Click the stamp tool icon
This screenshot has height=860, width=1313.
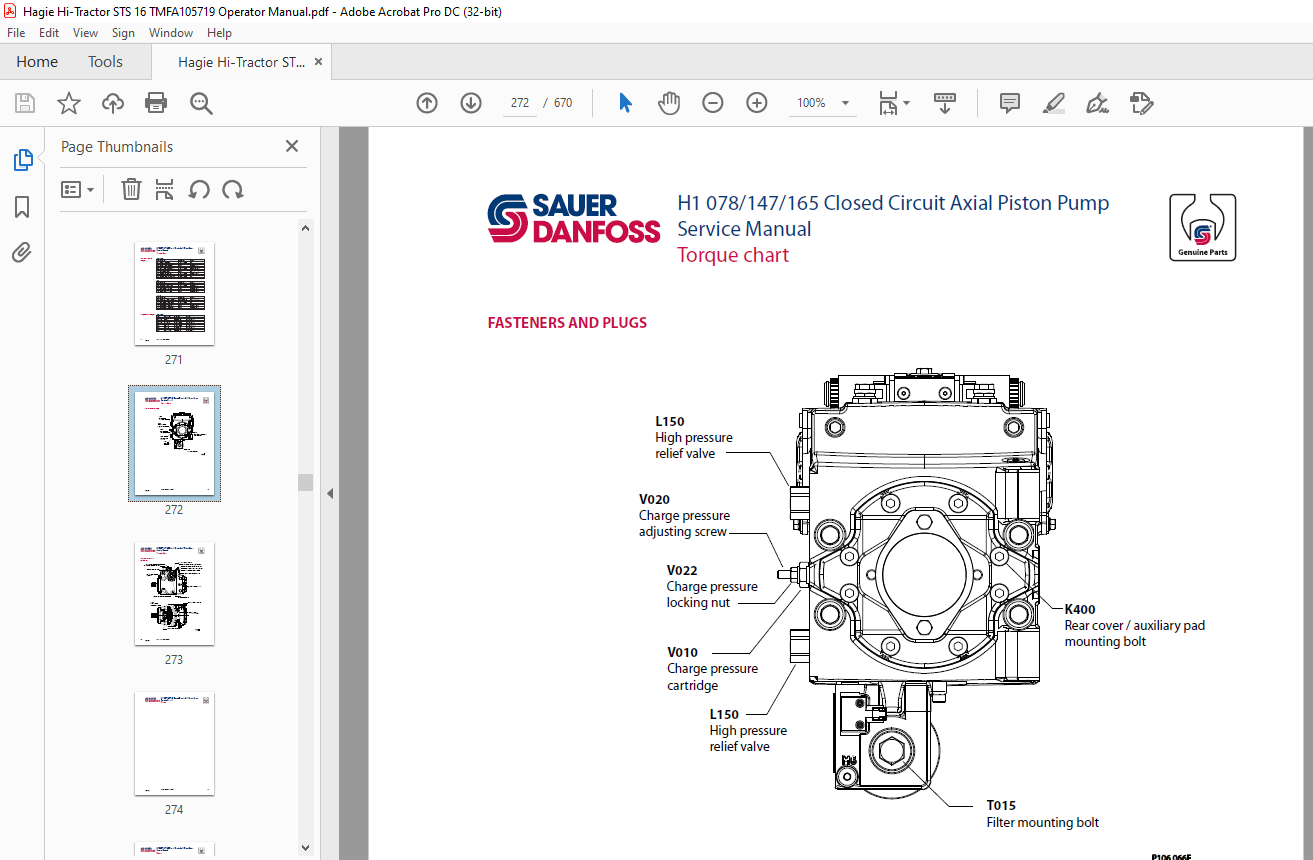pos(1141,103)
